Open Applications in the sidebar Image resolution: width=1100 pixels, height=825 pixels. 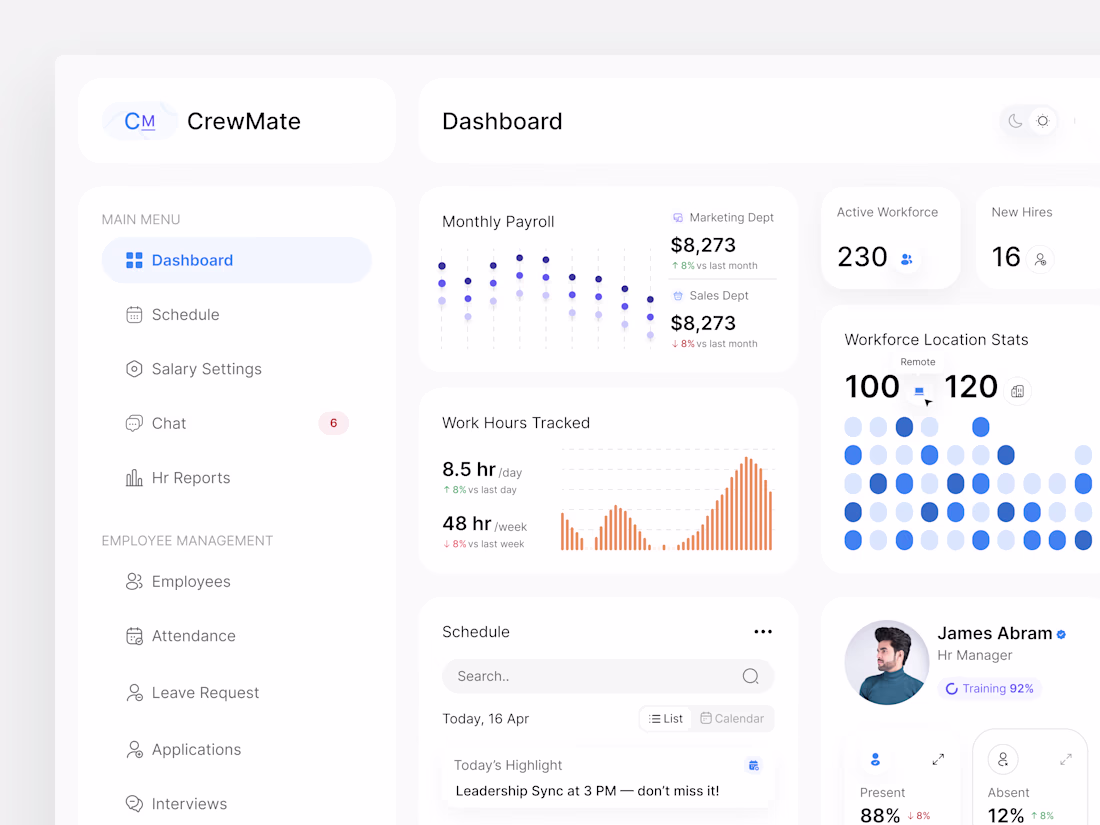[236, 750]
